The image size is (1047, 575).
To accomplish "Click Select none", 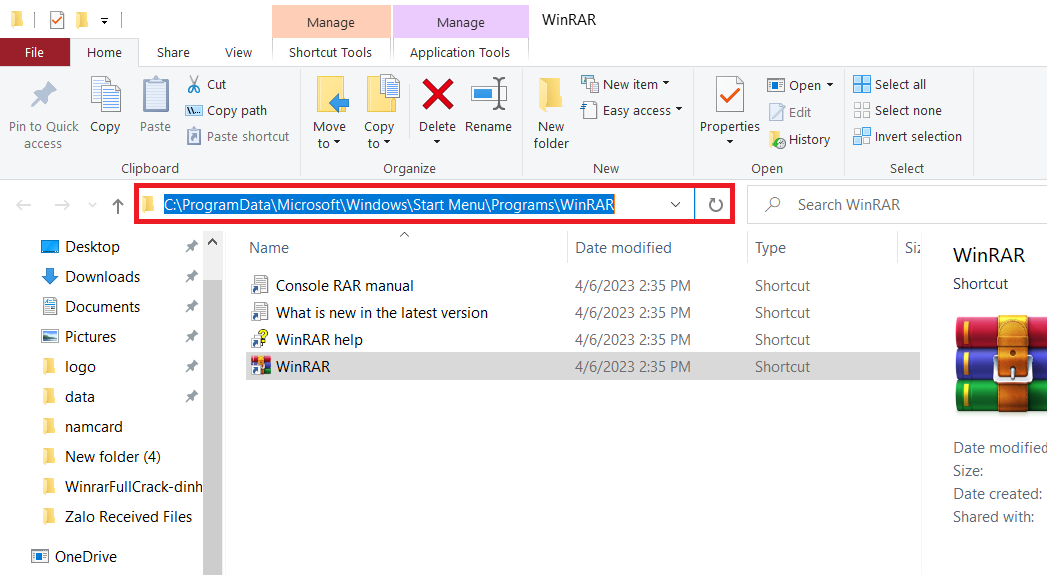I will [x=897, y=110].
